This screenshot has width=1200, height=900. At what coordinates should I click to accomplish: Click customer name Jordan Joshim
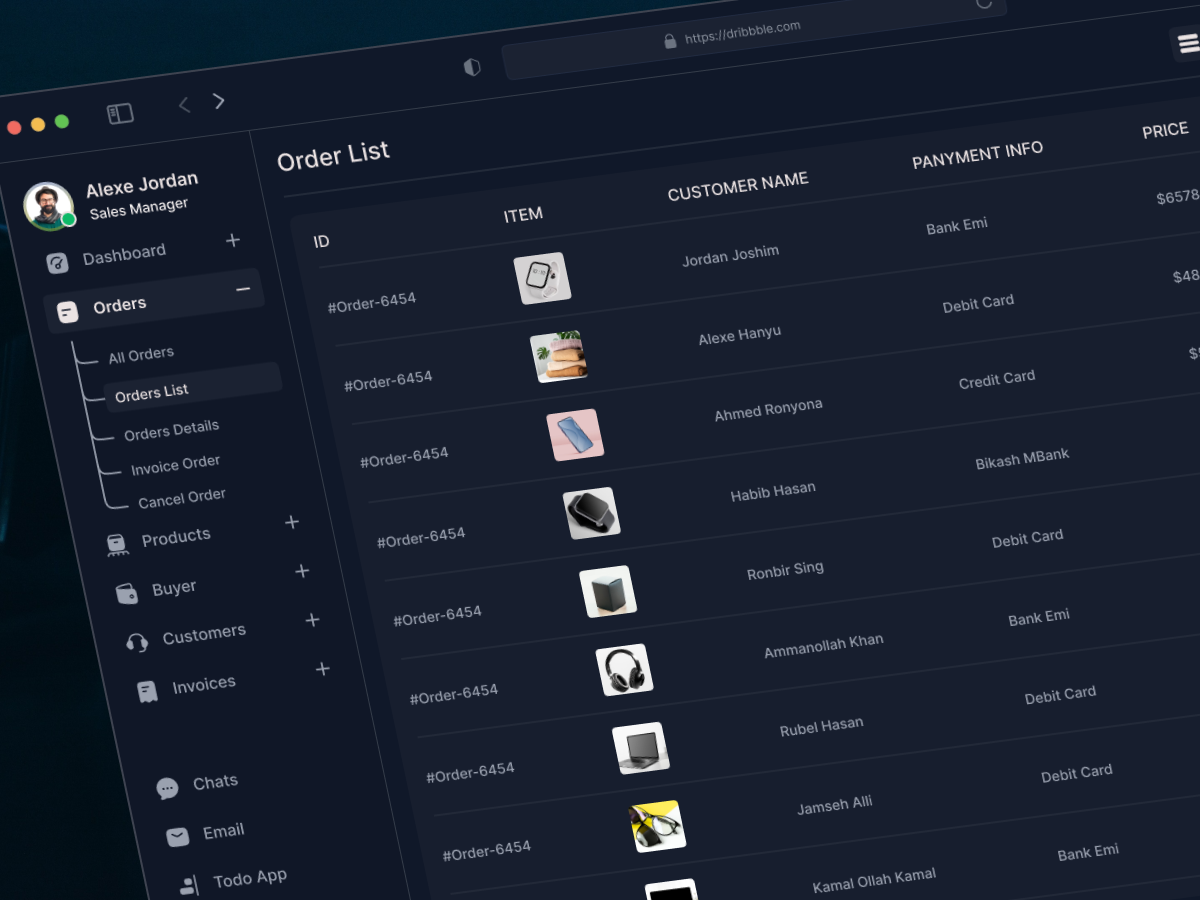point(730,256)
